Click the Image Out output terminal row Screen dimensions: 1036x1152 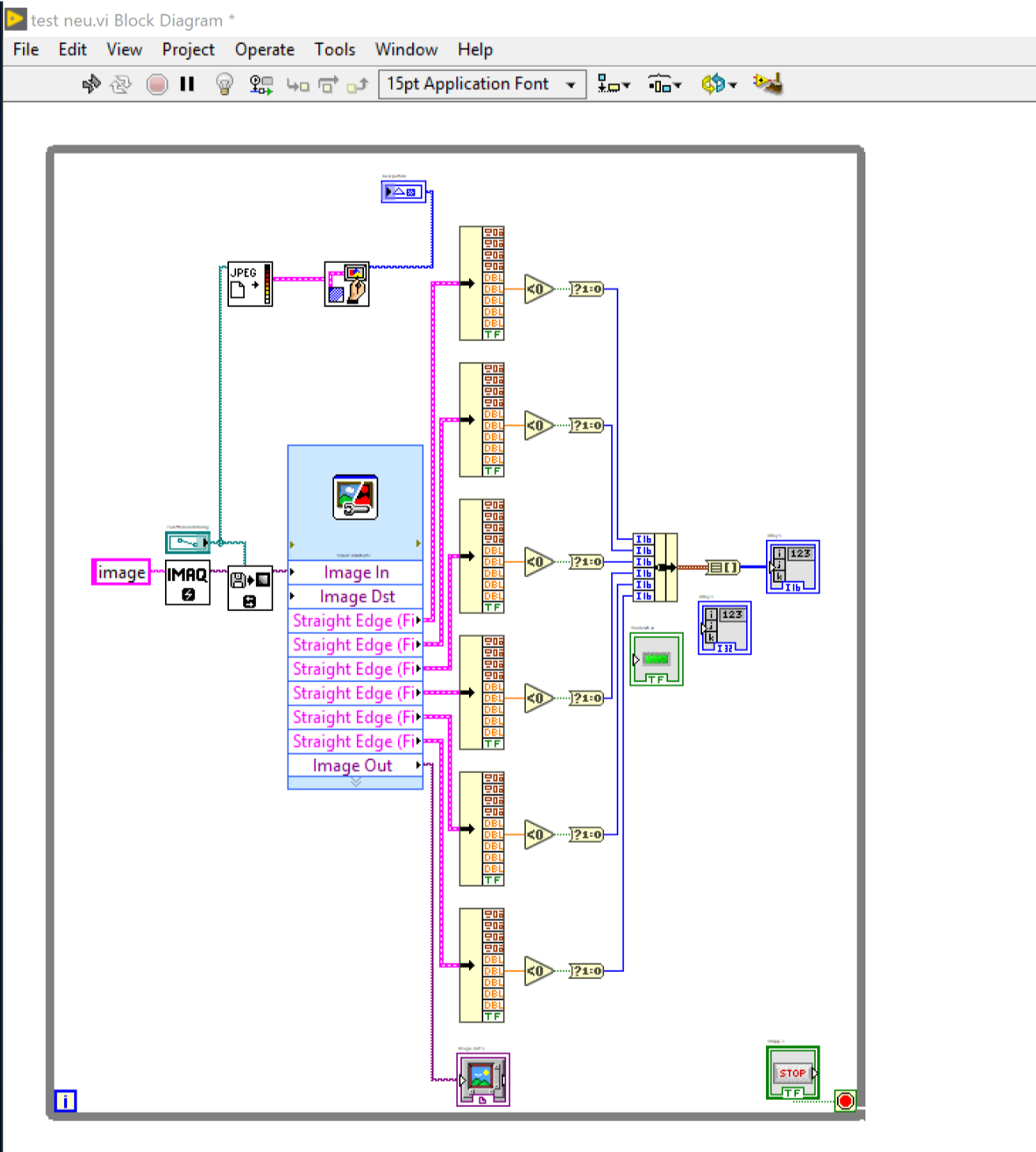355,765
